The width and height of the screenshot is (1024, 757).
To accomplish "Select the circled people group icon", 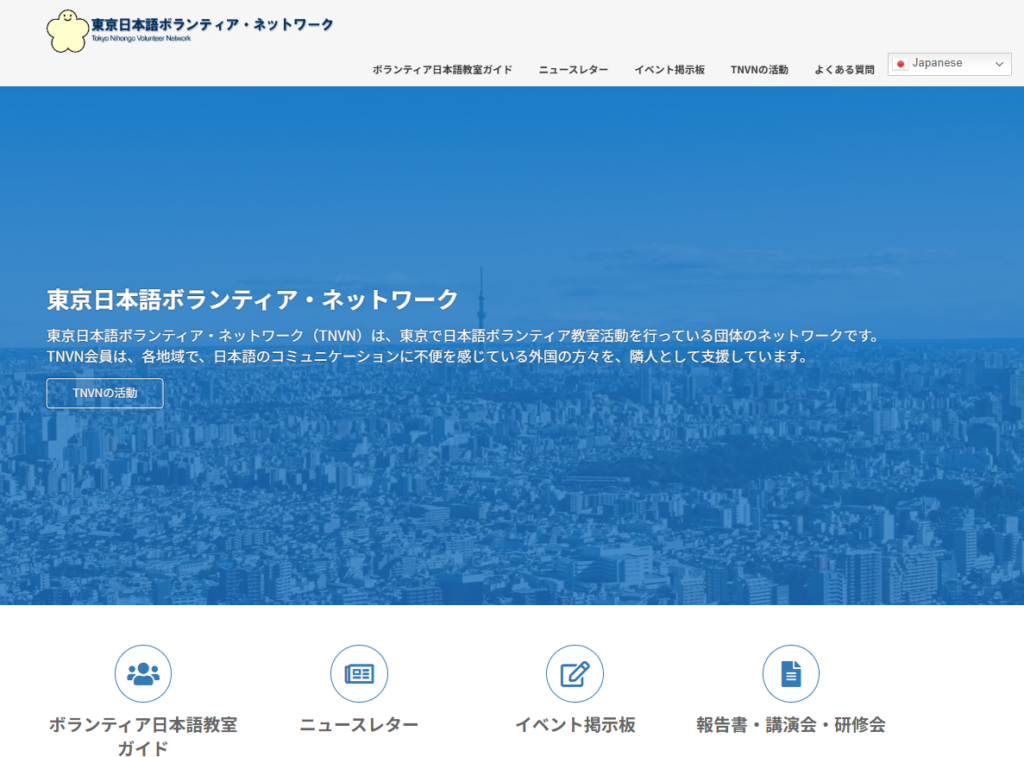I will click(x=142, y=673).
